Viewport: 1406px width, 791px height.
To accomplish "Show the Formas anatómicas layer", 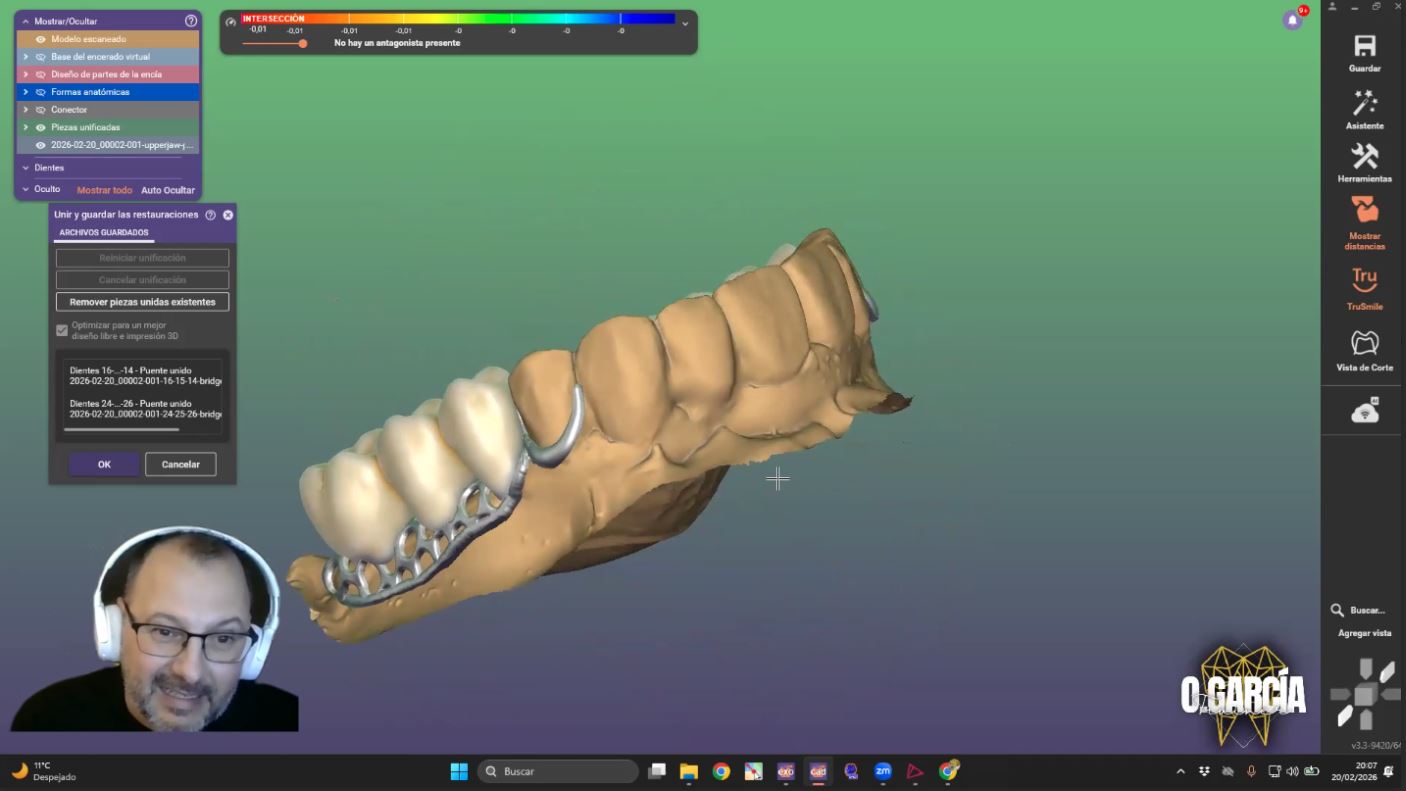I will pos(41,92).
